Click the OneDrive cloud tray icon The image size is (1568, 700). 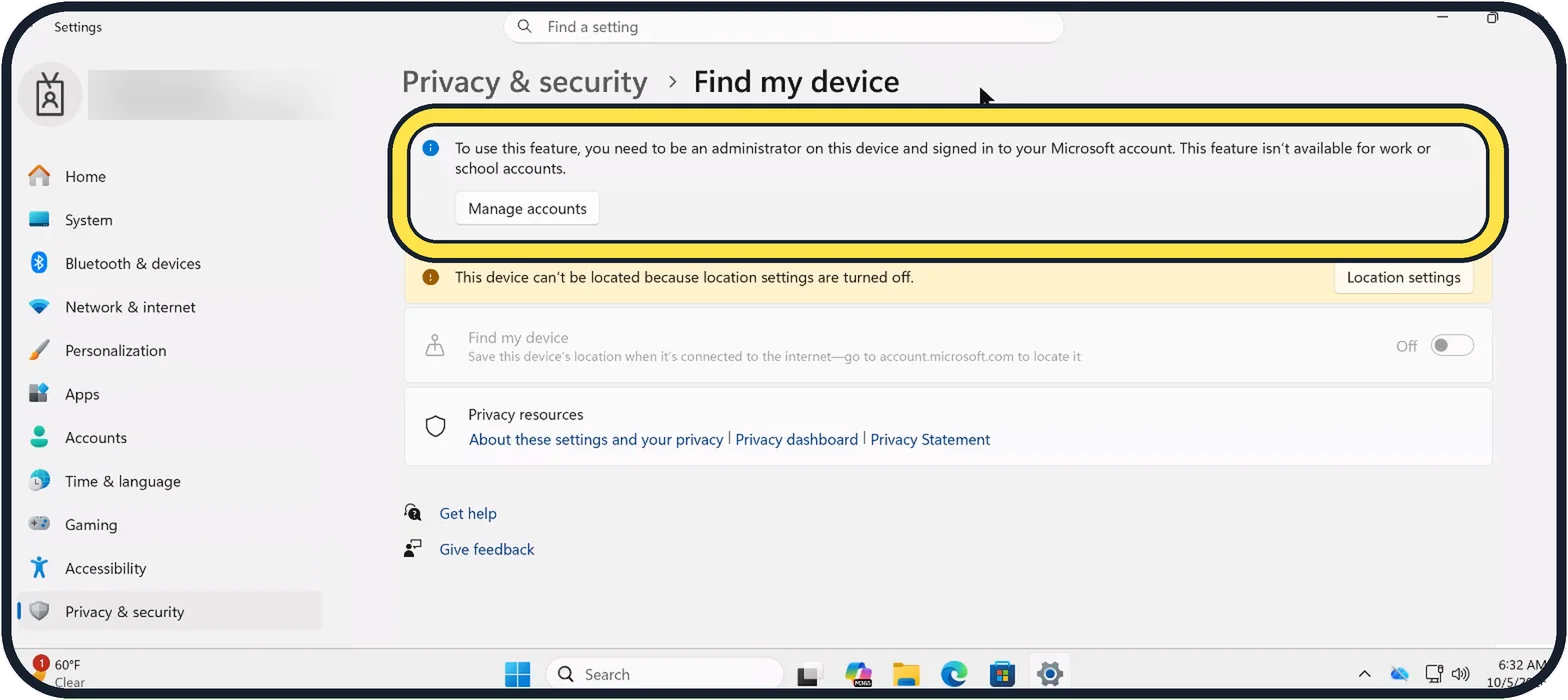coord(1400,674)
